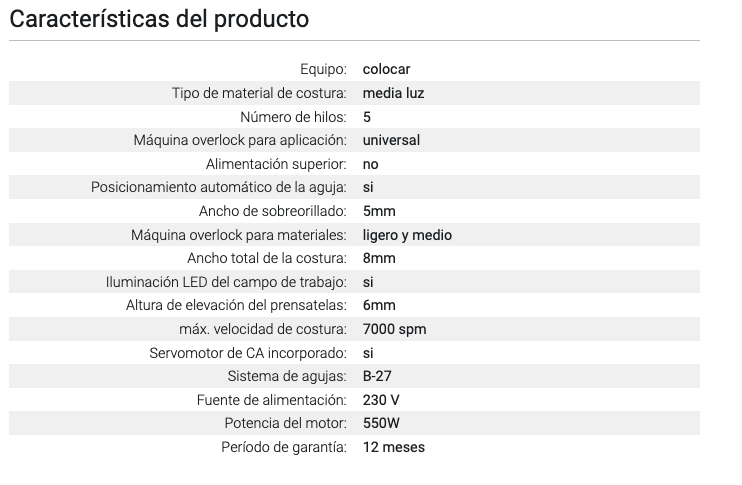The width and height of the screenshot is (742, 485).
Task: Click the '7000 spm' speed value
Action: coord(395,329)
